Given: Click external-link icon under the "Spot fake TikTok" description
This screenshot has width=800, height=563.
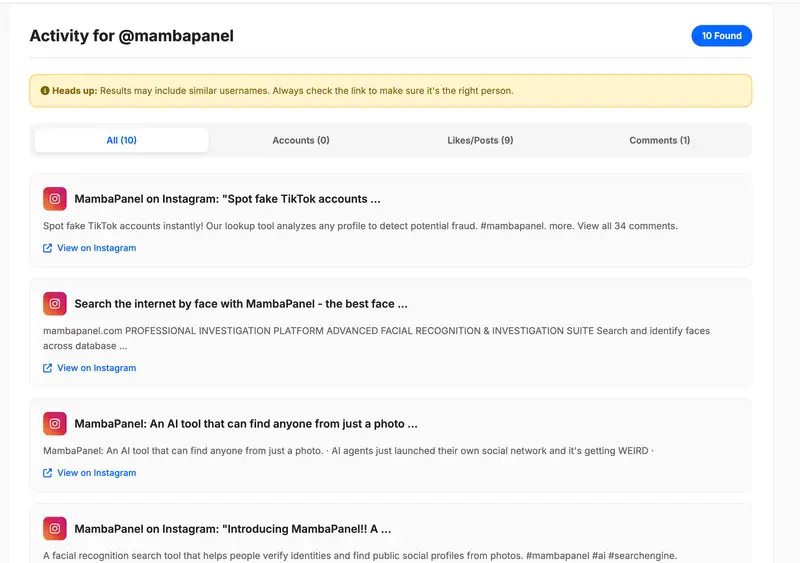Looking at the screenshot, I should pyautogui.click(x=47, y=248).
